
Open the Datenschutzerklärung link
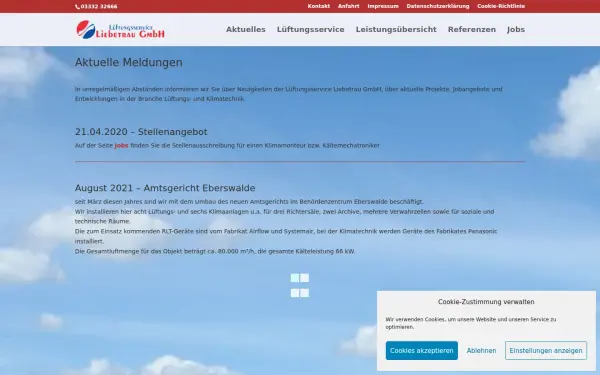(x=438, y=6)
